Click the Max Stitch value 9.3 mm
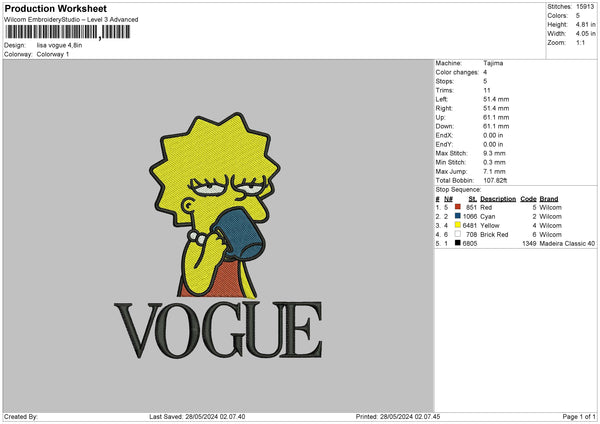600x424 pixels. [494, 153]
